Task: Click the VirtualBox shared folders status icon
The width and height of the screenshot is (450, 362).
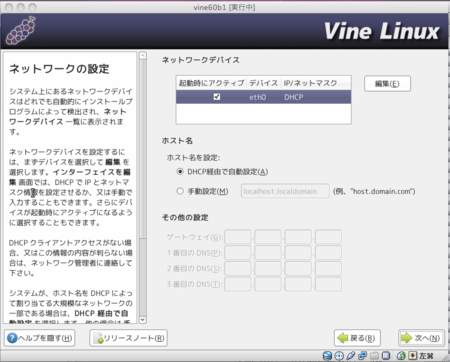Action: point(374,356)
